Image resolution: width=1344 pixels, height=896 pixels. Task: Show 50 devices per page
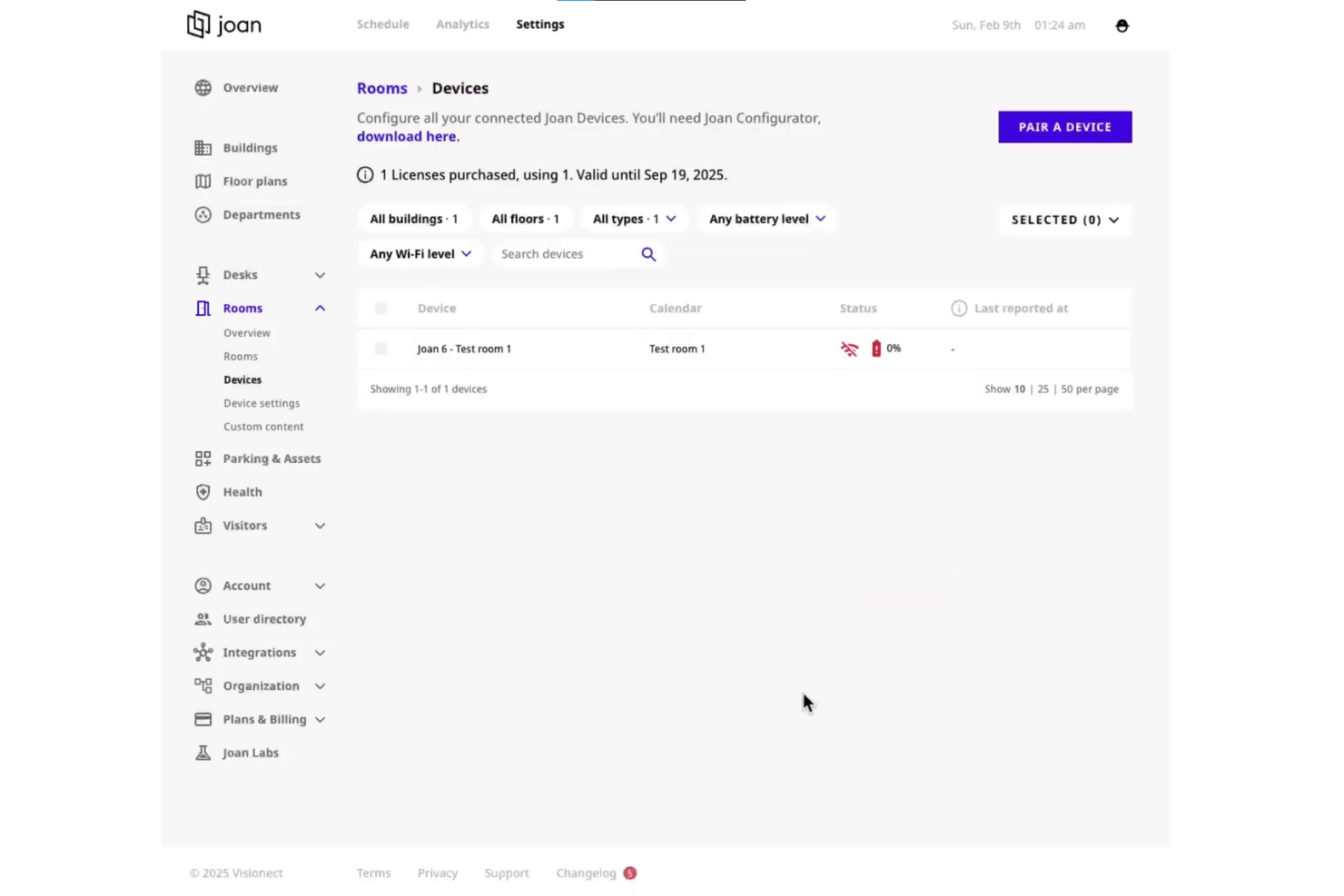click(x=1067, y=389)
